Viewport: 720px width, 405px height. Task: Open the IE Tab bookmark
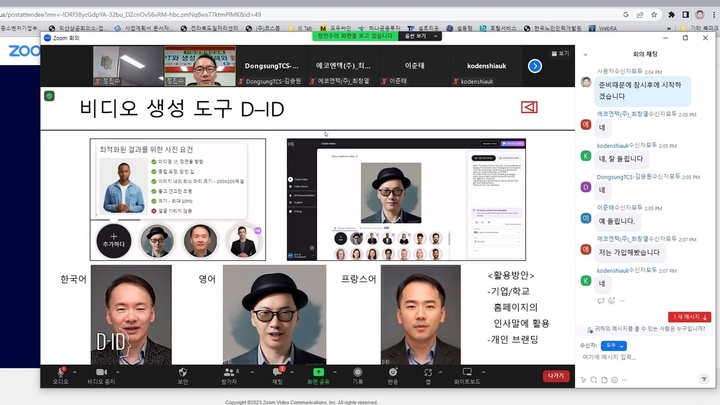pyautogui.click(x=300, y=28)
